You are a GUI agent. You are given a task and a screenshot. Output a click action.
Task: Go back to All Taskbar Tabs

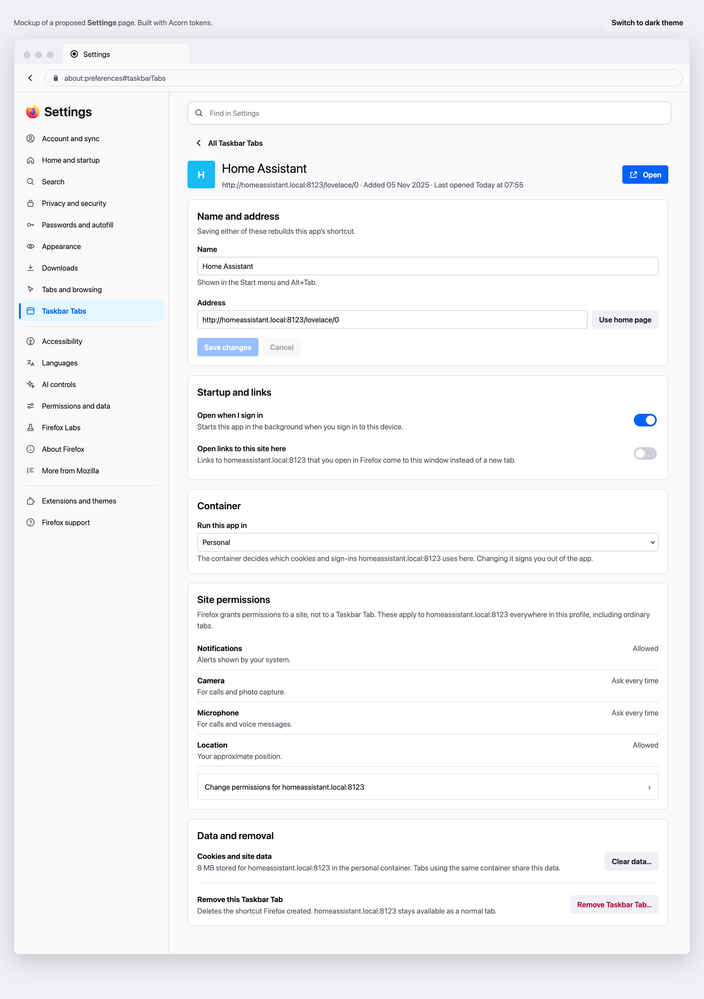pos(229,143)
